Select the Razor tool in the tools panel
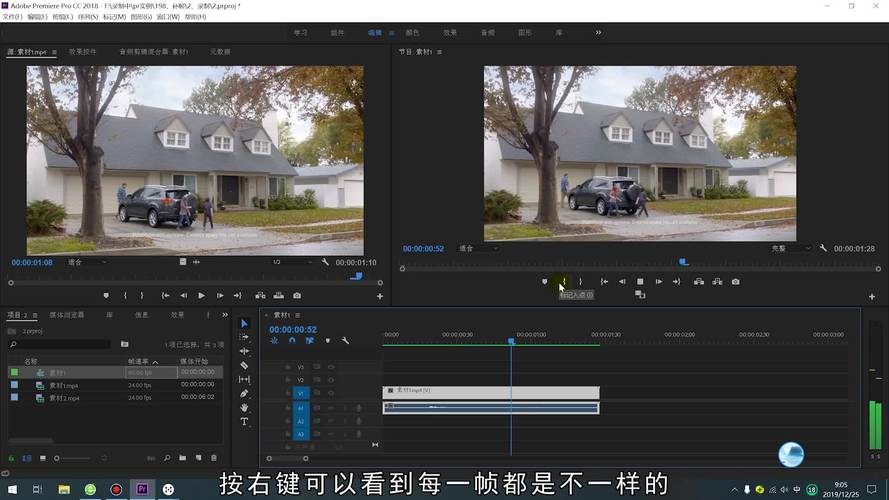889x500 pixels. point(244,366)
